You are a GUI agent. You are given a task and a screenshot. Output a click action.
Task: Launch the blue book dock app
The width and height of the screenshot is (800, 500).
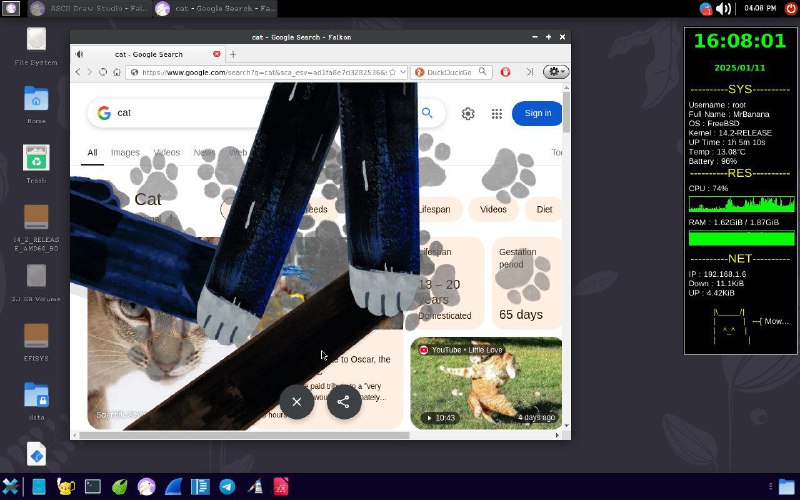tap(39, 486)
